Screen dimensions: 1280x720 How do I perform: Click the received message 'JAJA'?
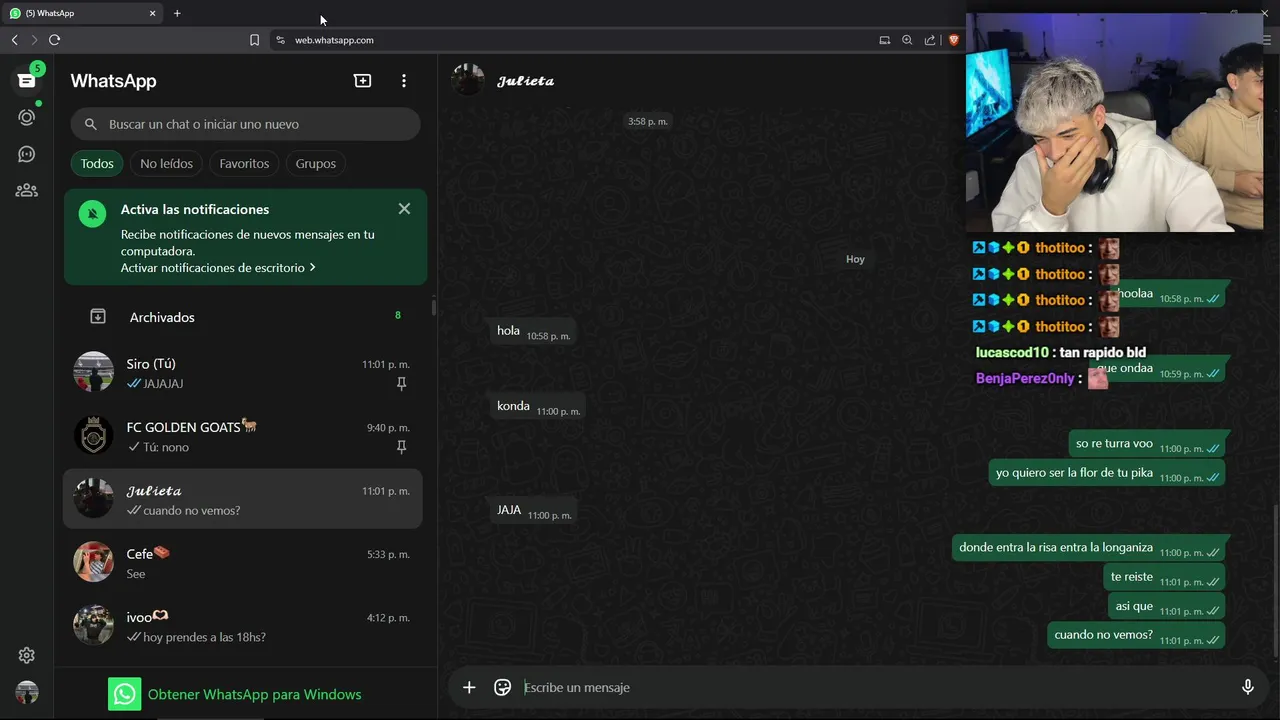tap(533, 511)
